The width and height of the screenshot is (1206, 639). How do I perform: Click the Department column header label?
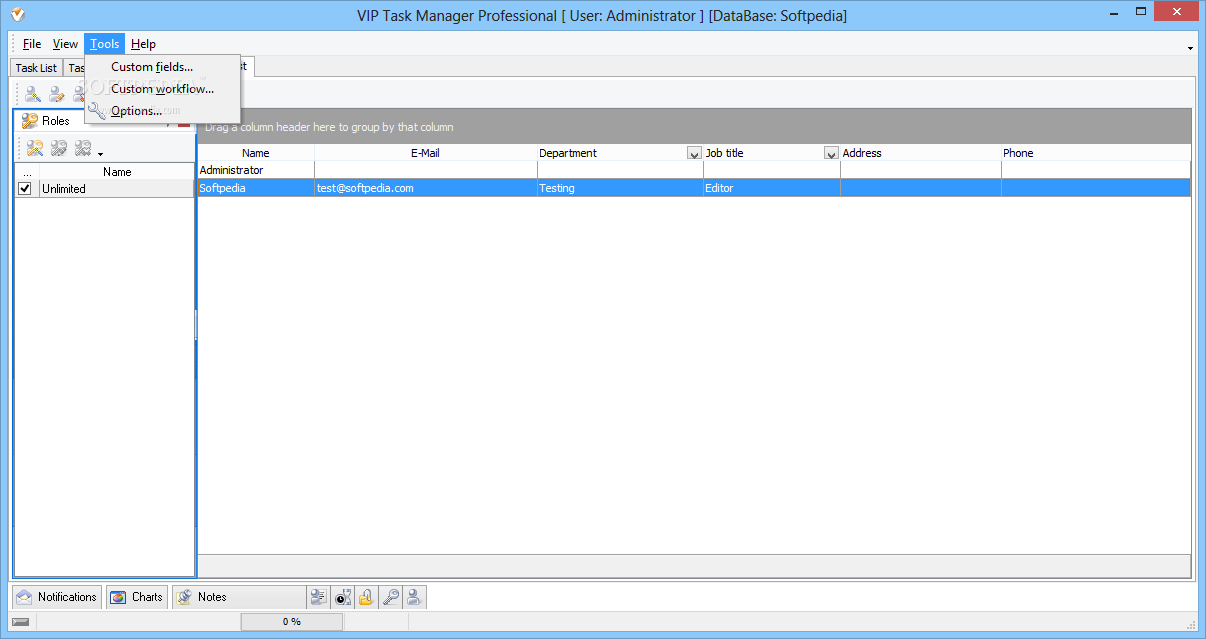click(x=568, y=153)
